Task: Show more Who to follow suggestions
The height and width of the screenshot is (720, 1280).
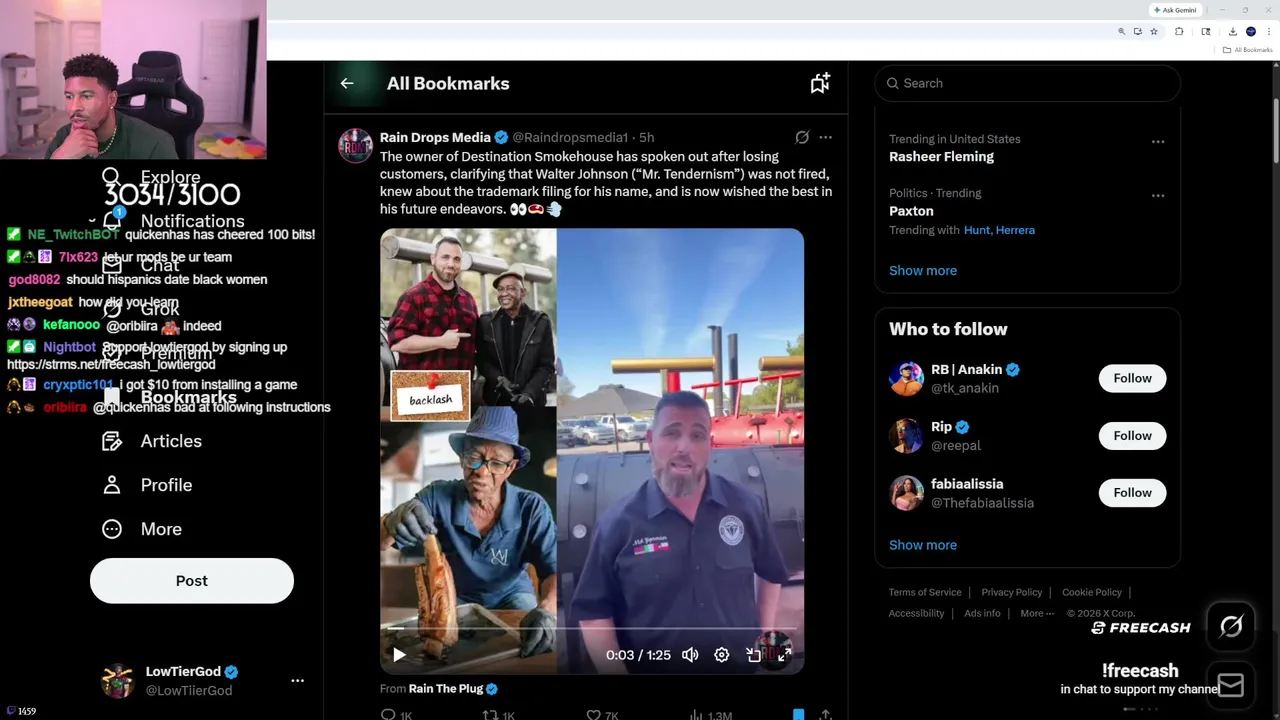Action: [x=923, y=545]
